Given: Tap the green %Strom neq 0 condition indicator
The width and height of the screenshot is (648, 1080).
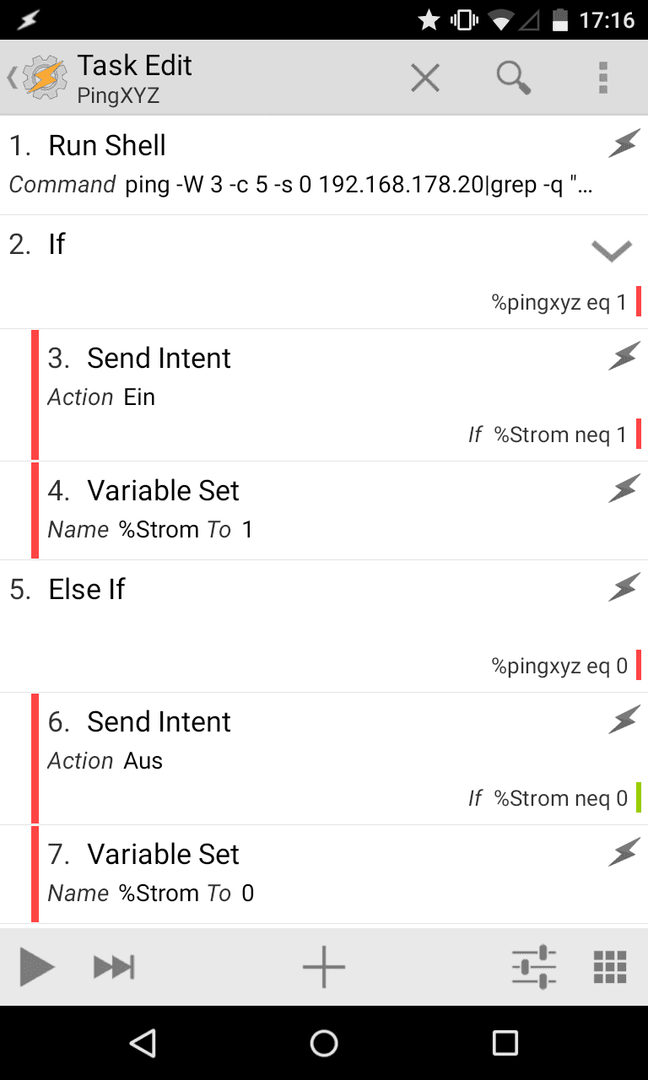Looking at the screenshot, I should 638,798.
